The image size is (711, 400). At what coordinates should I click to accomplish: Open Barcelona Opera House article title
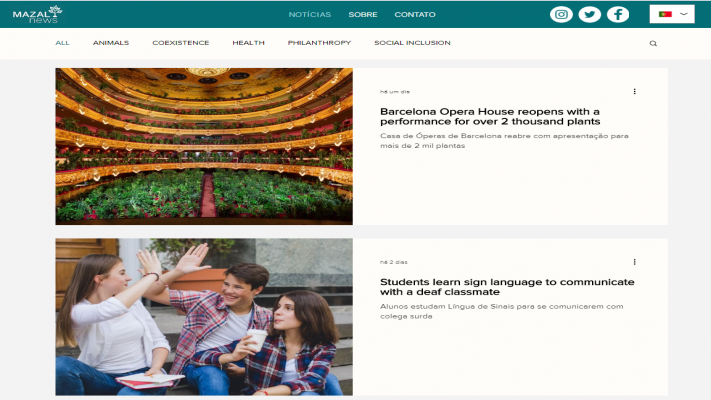[x=490, y=116]
